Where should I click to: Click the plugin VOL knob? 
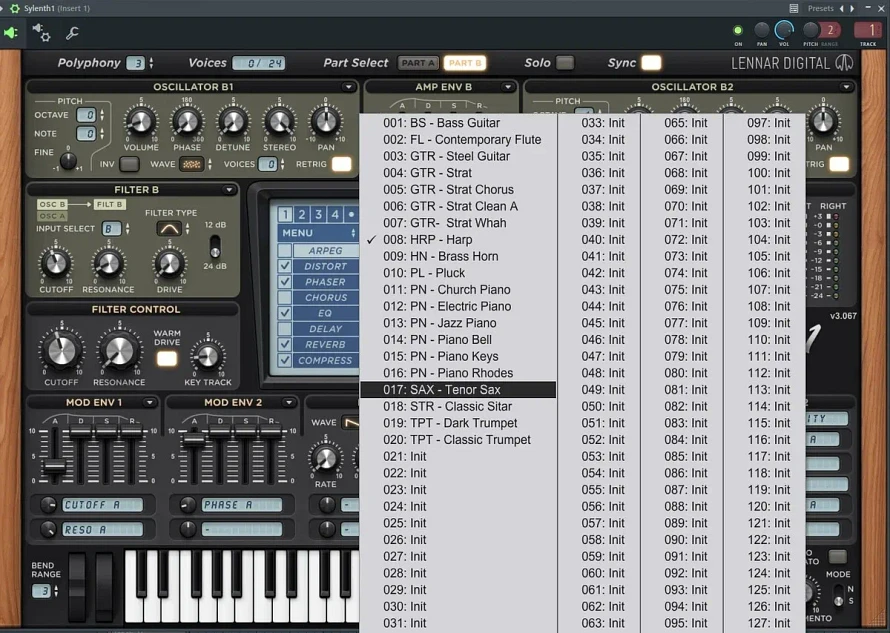click(784, 30)
